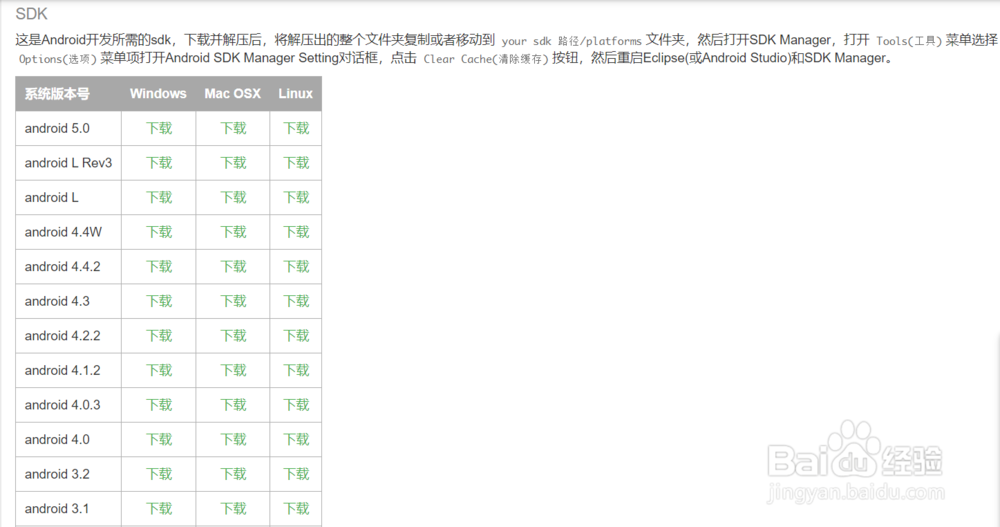Download android 3.2 for Windows
The image size is (1000, 527).
click(x=159, y=473)
